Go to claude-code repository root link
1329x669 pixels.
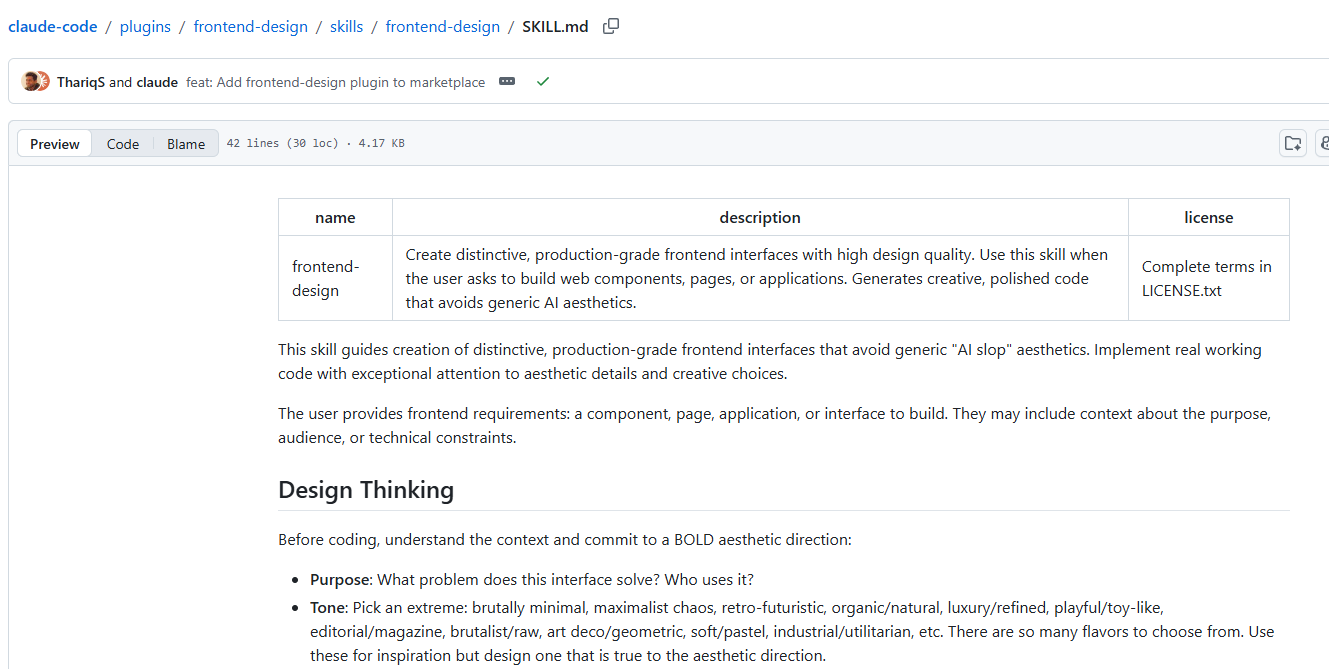pyautogui.click(x=53, y=27)
